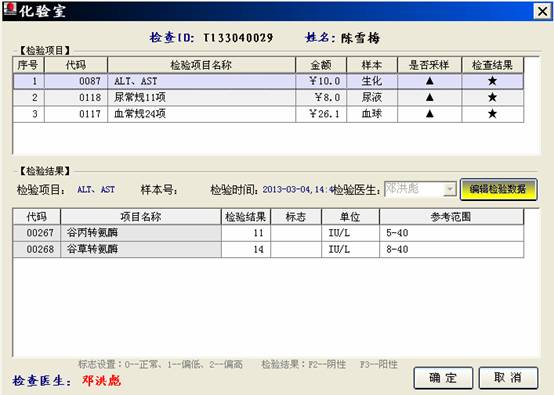
Task: Select the 血常规24项 test row
Action: [268, 114]
